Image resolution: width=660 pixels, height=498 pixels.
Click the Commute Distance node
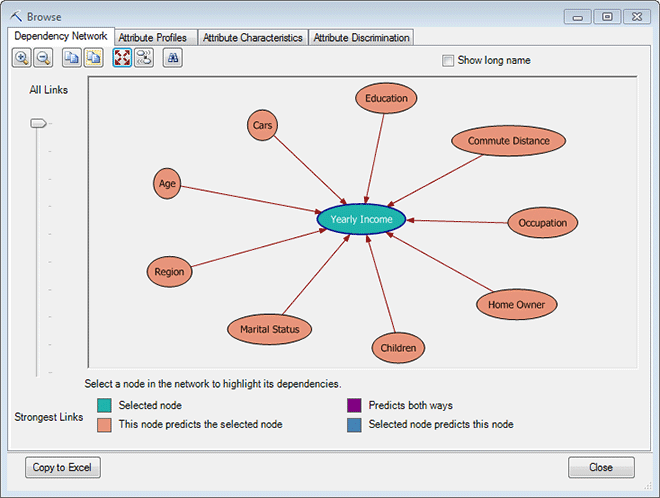point(508,141)
